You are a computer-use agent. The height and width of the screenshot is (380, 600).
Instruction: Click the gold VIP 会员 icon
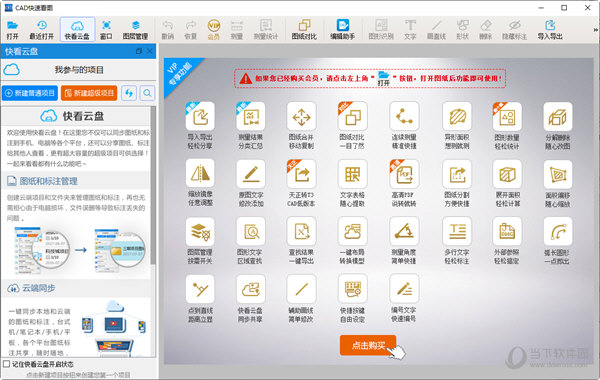point(214,30)
